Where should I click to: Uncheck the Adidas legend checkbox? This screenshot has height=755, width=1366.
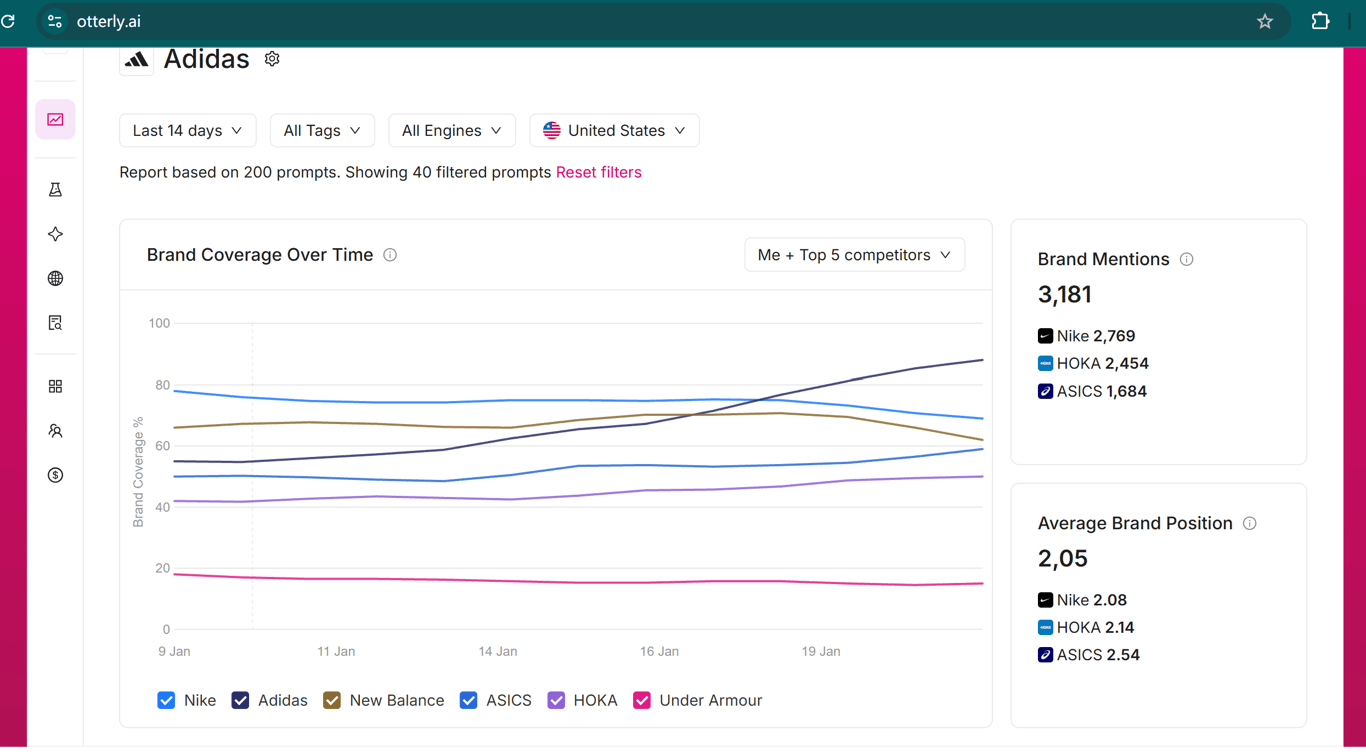click(x=240, y=700)
